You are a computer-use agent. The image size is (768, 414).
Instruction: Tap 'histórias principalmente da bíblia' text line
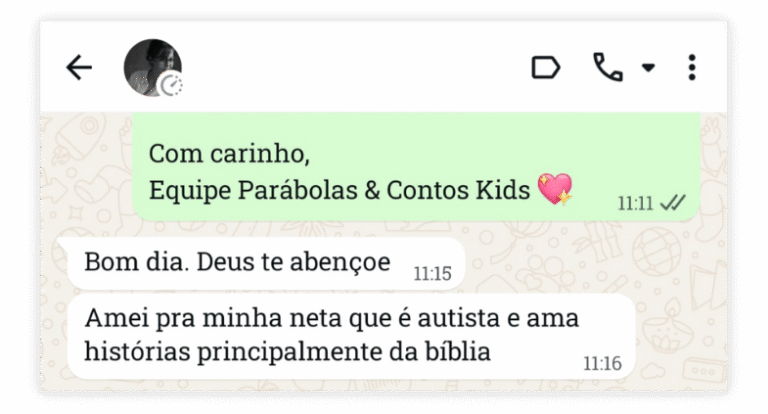[288, 351]
